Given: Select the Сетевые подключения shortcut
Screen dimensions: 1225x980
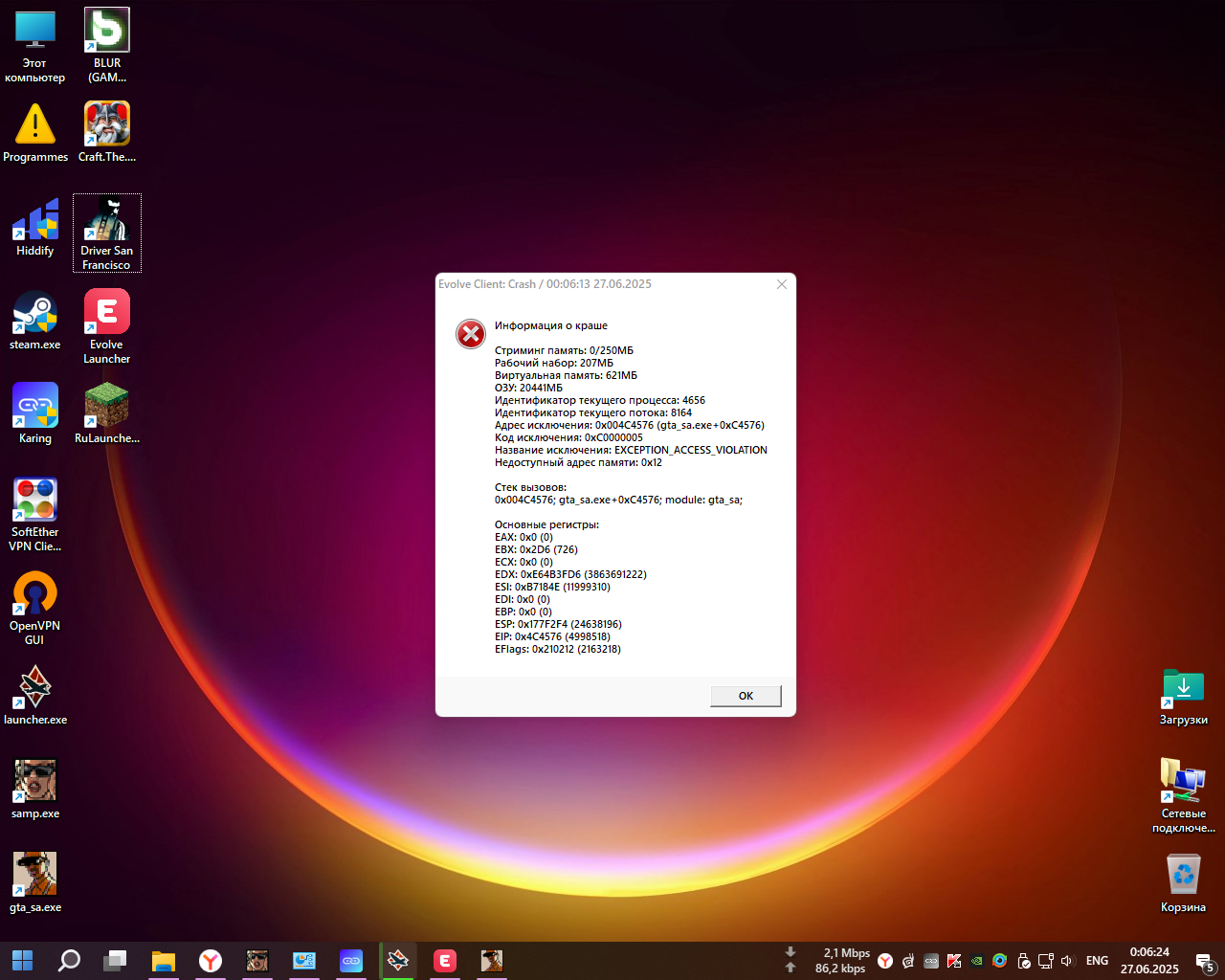Looking at the screenshot, I should (x=1184, y=796).
